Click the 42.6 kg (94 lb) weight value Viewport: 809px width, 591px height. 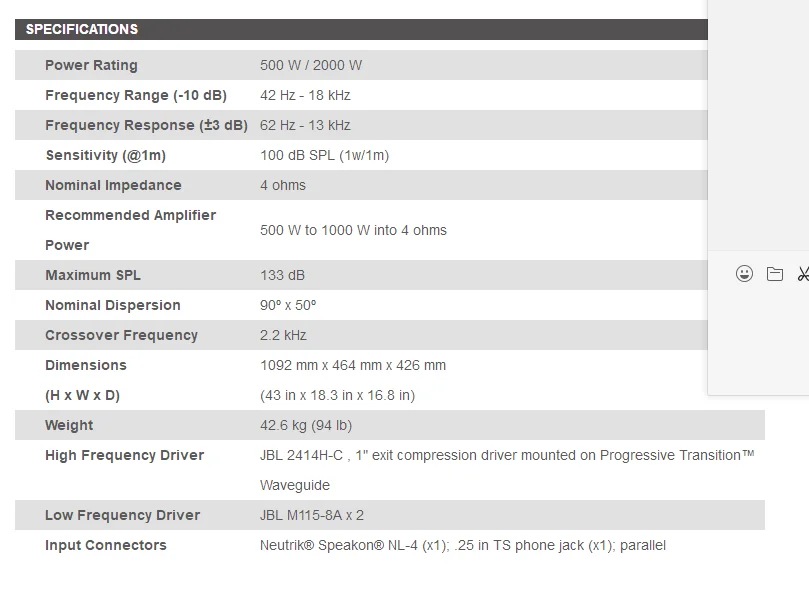[306, 425]
